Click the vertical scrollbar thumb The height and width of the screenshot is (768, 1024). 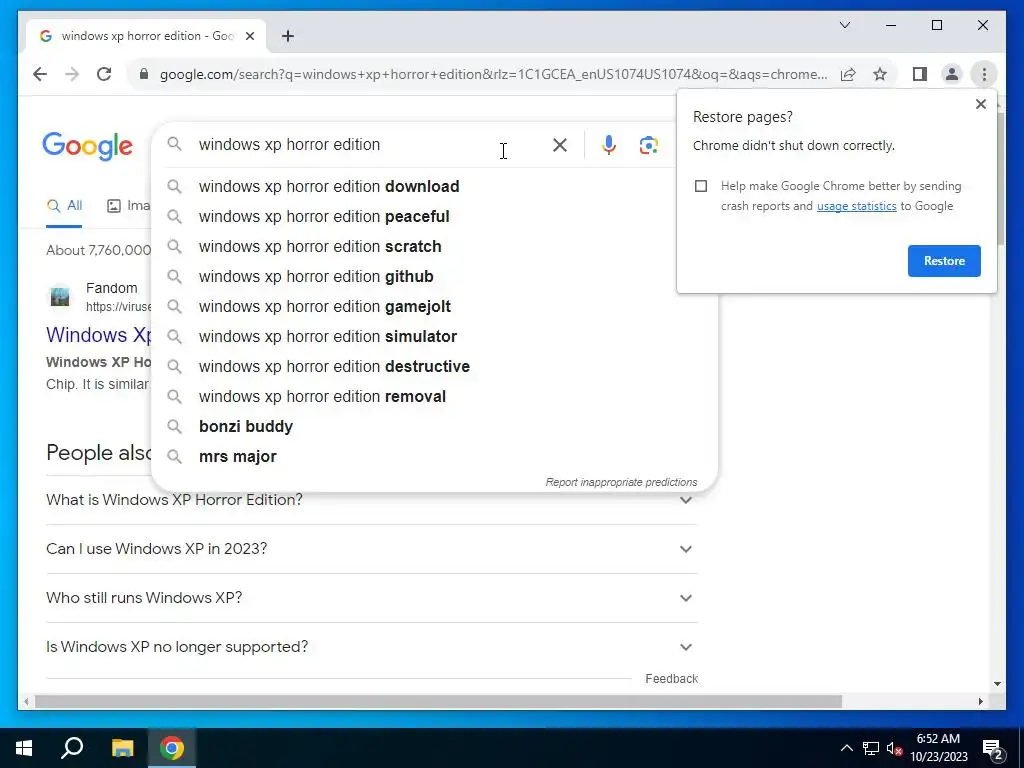pos(999,178)
